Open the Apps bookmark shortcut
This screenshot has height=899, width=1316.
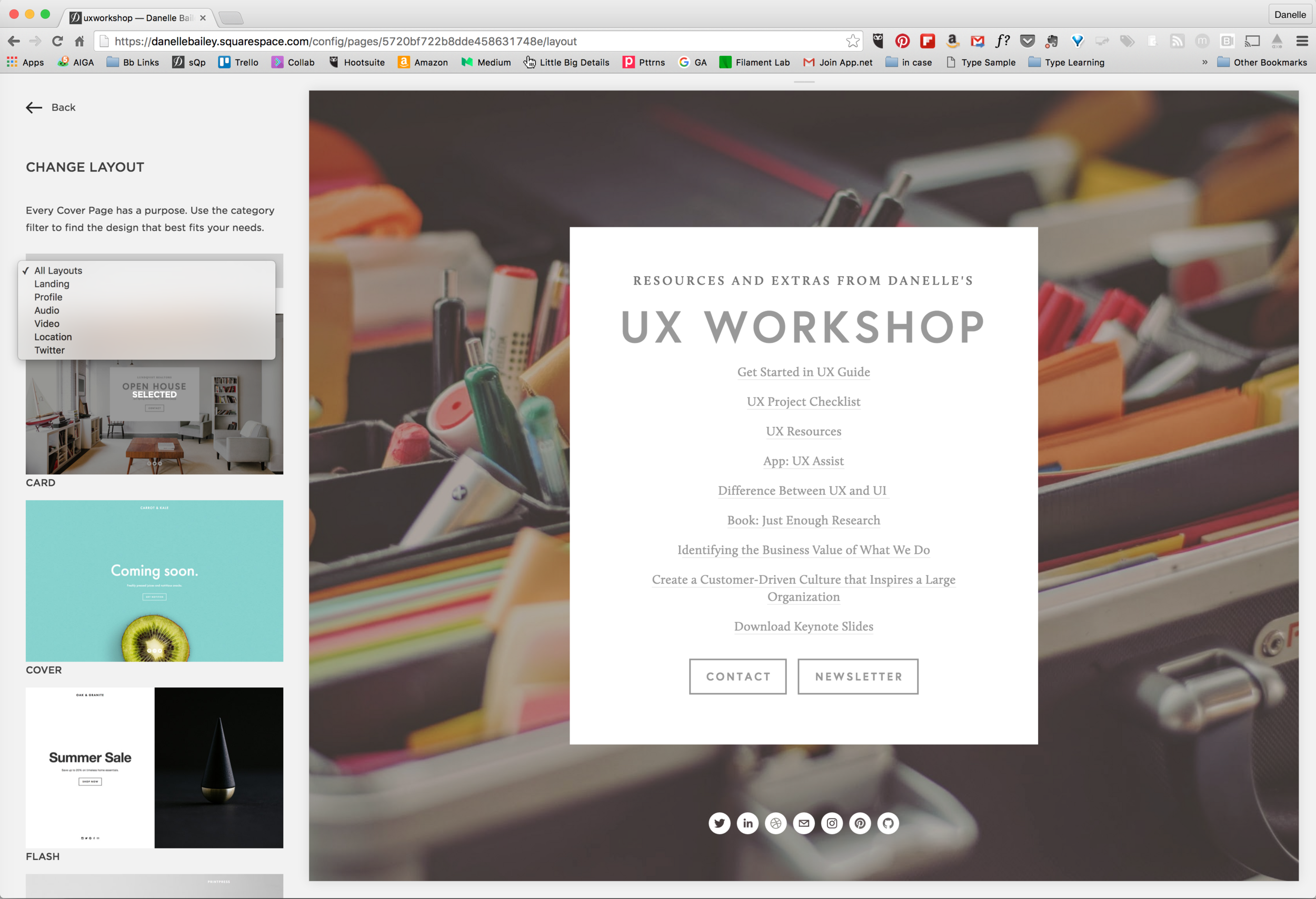point(25,62)
